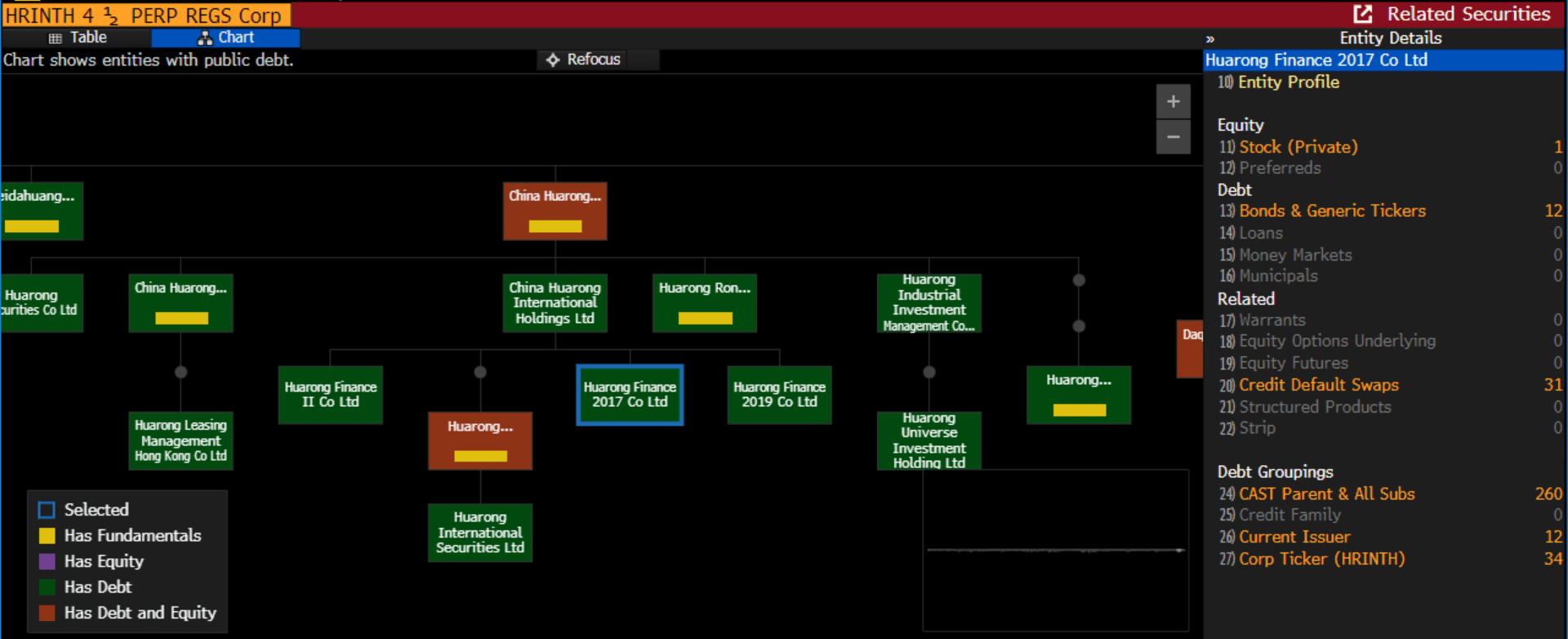Viewport: 1568px width, 639px height.
Task: Click the Huarong Securities Co Ltd node
Action: click(x=42, y=303)
